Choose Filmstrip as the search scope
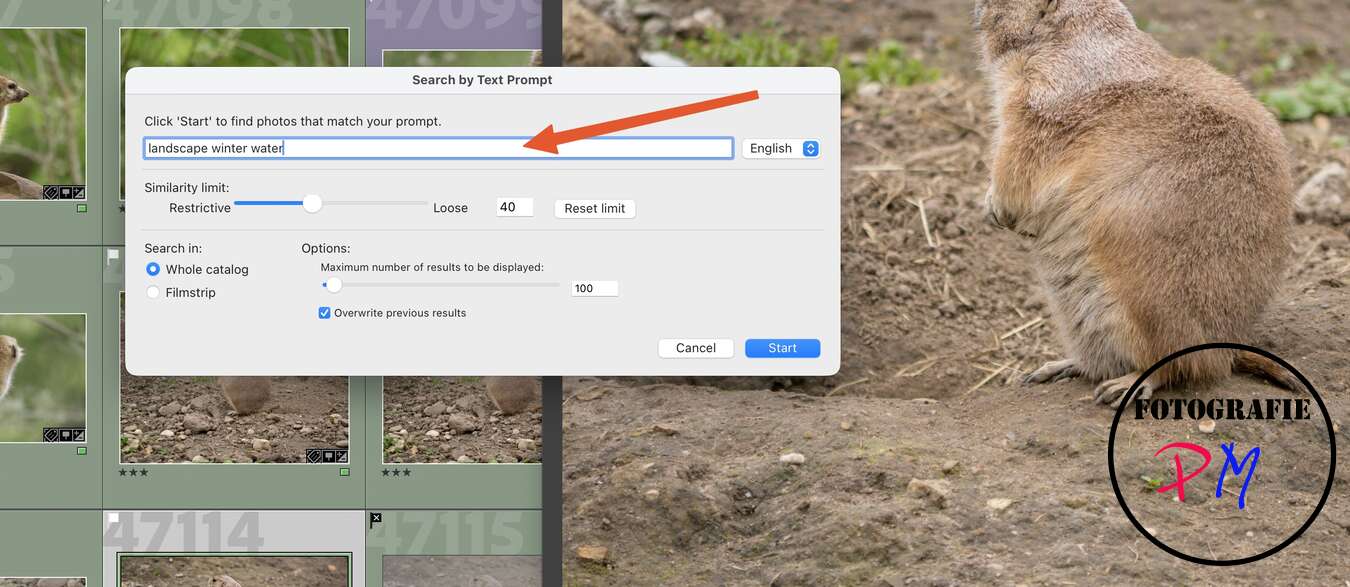Screen dimensions: 1350x587 tap(153, 292)
